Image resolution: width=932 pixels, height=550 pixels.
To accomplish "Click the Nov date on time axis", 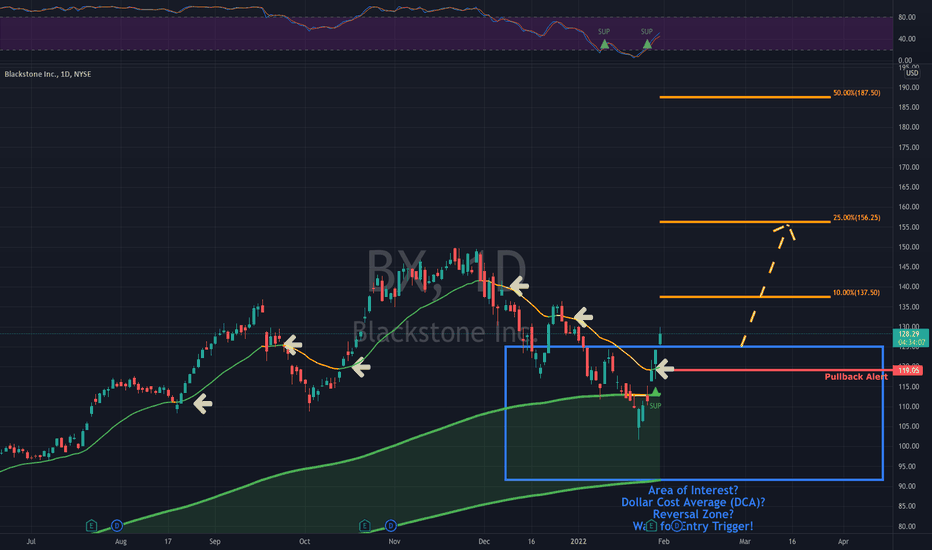I will [x=394, y=542].
